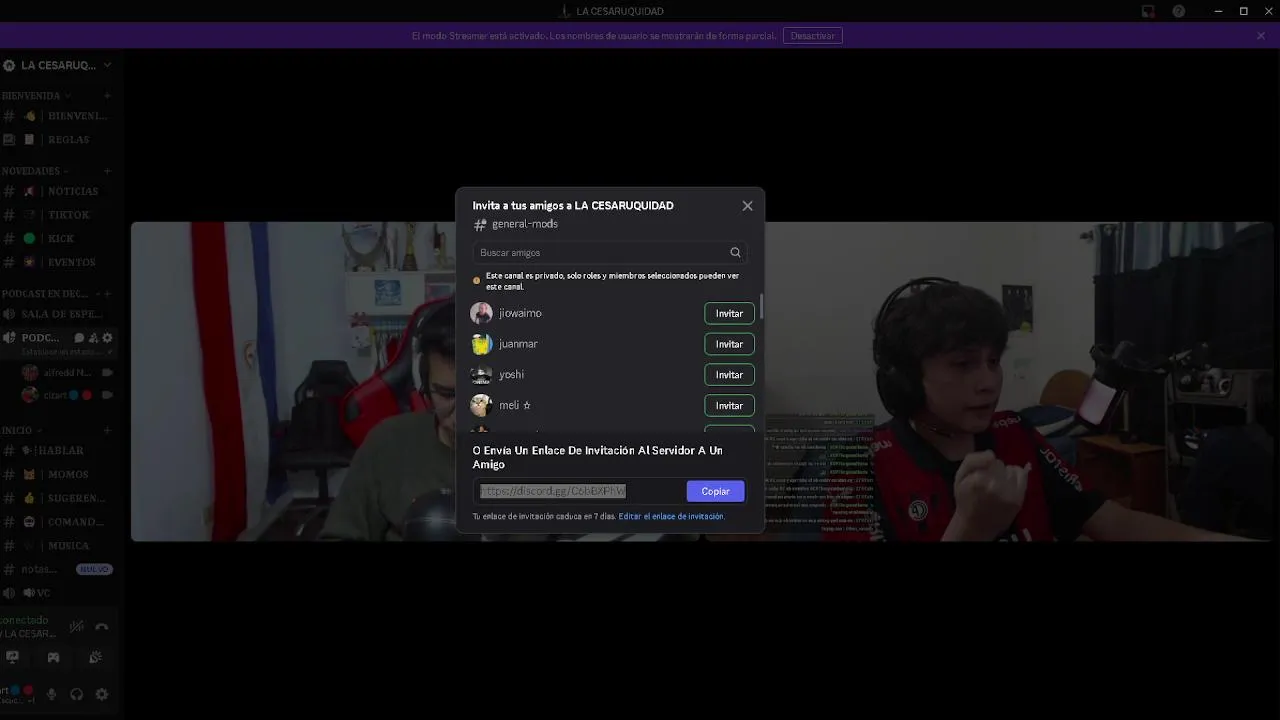Viewport: 1280px width, 720px height.
Task: Open the soundboard icon
Action: pyautogui.click(x=95, y=657)
